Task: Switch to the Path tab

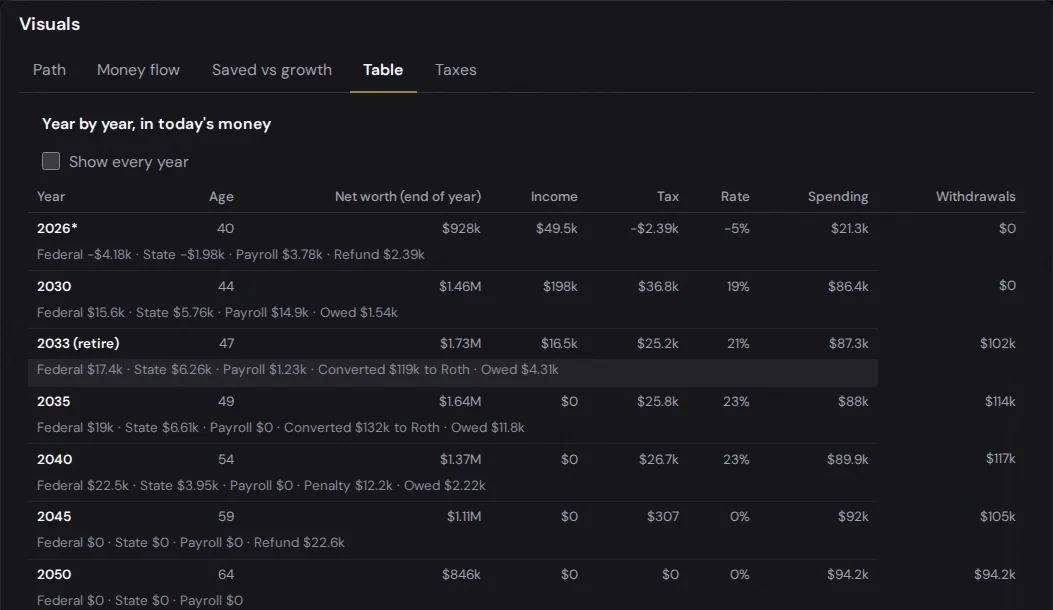Action: pyautogui.click(x=49, y=70)
